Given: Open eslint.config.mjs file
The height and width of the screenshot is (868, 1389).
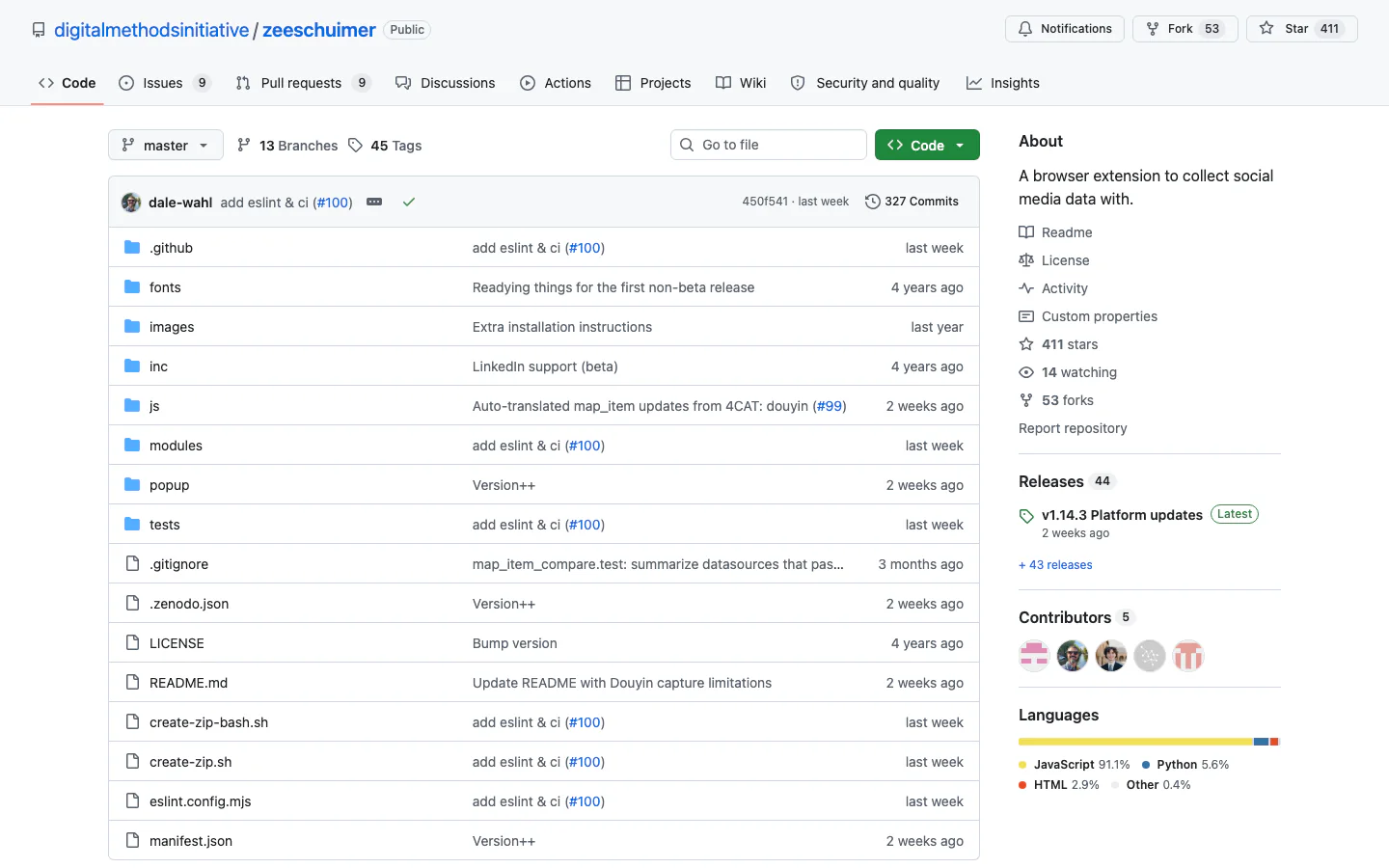Looking at the screenshot, I should pos(200,801).
